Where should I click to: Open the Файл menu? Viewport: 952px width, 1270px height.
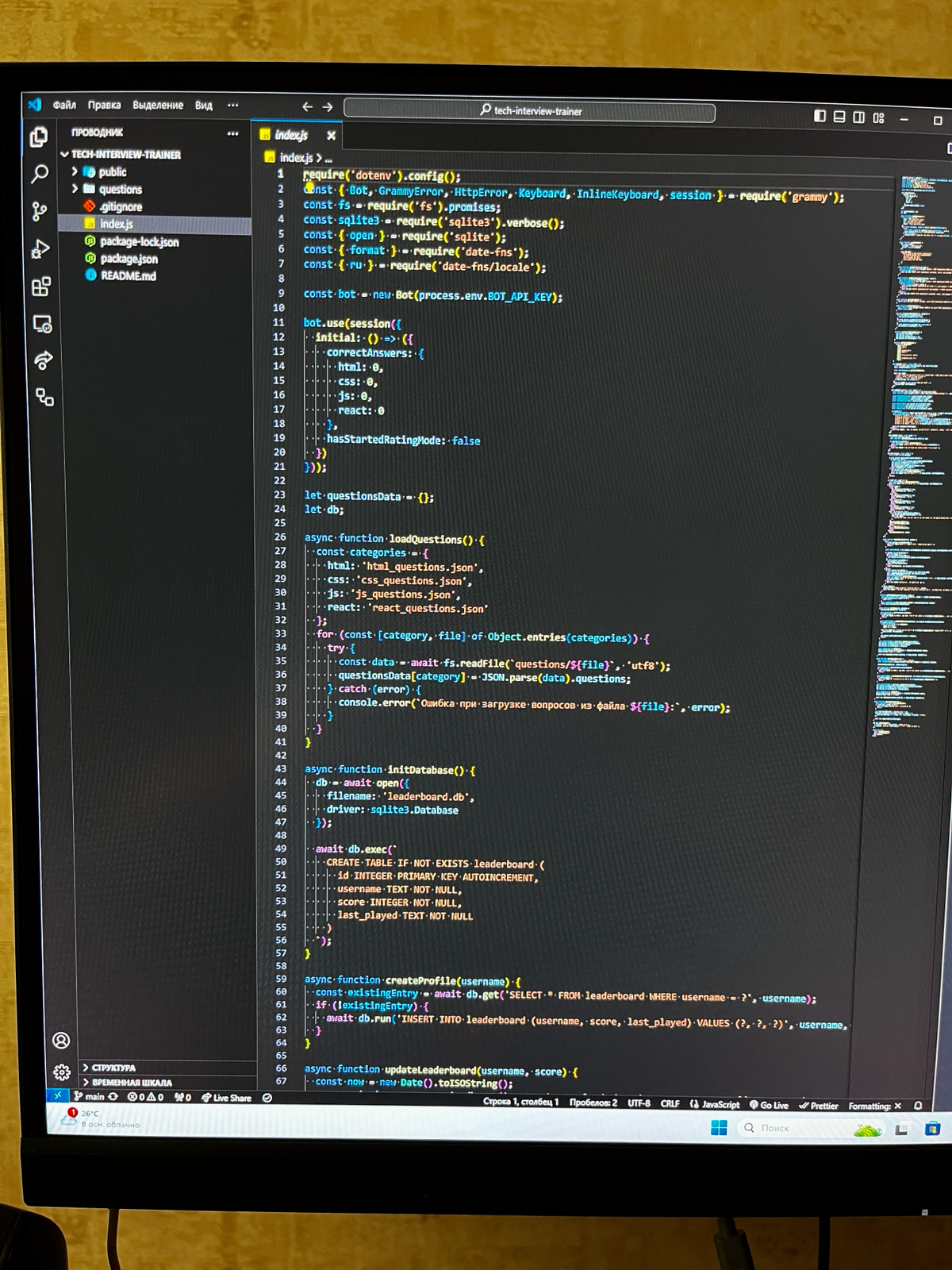tap(64, 105)
